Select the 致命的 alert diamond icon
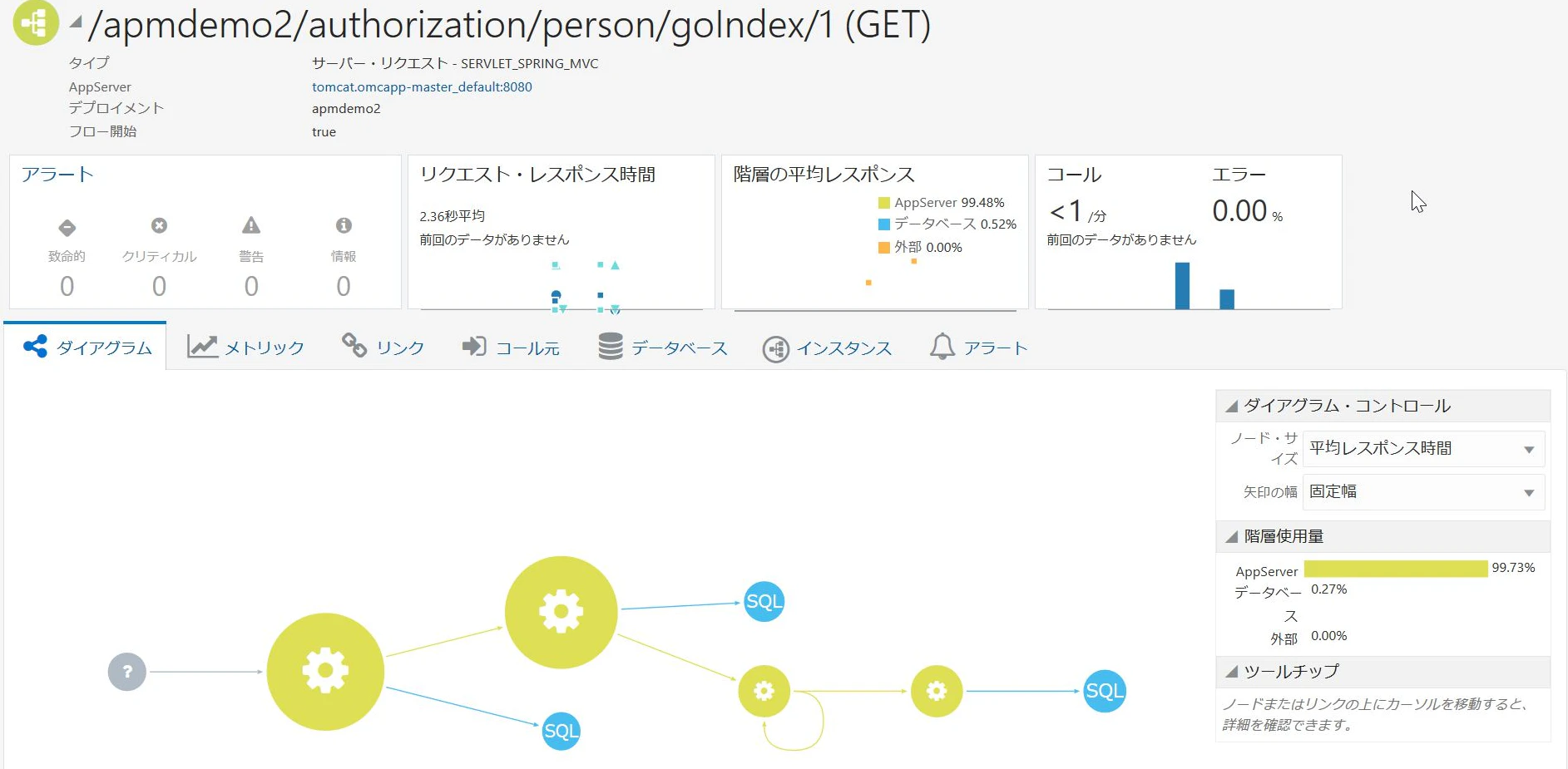This screenshot has width=1568, height=769. [x=67, y=228]
